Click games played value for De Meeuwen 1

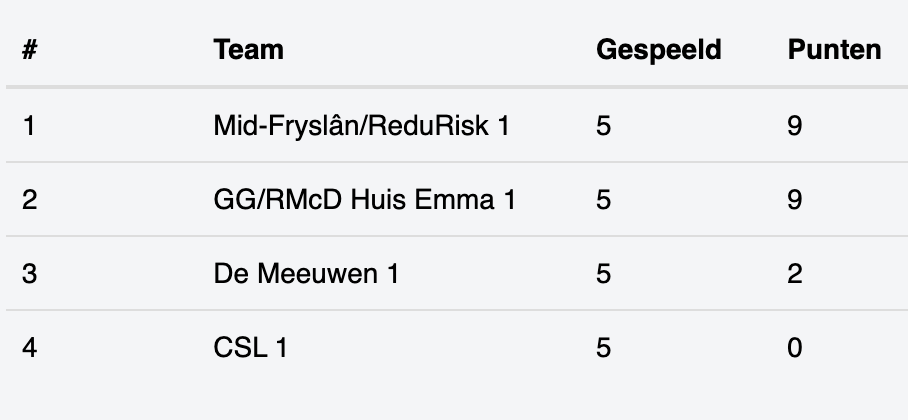tap(603, 273)
